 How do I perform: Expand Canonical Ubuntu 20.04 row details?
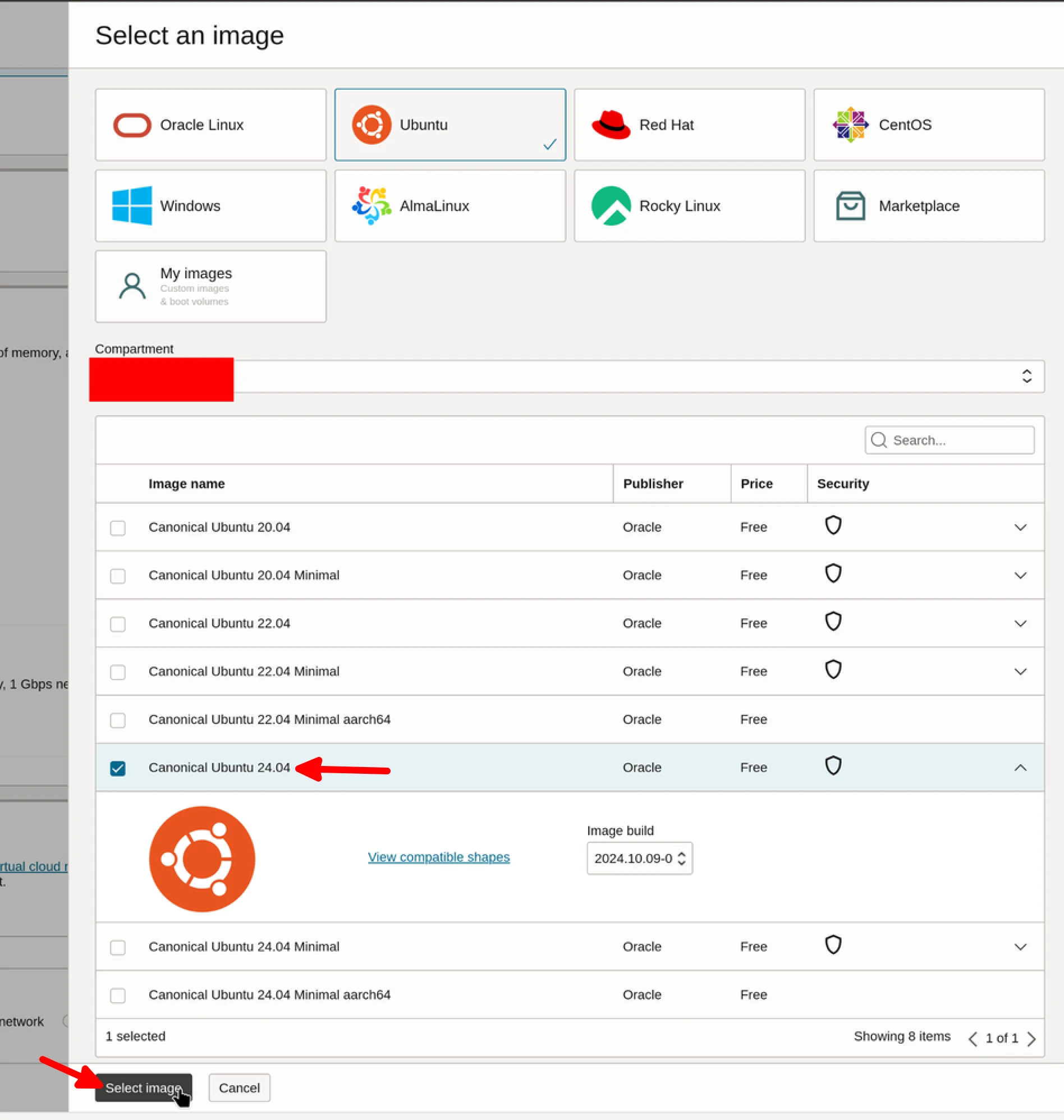point(1020,528)
